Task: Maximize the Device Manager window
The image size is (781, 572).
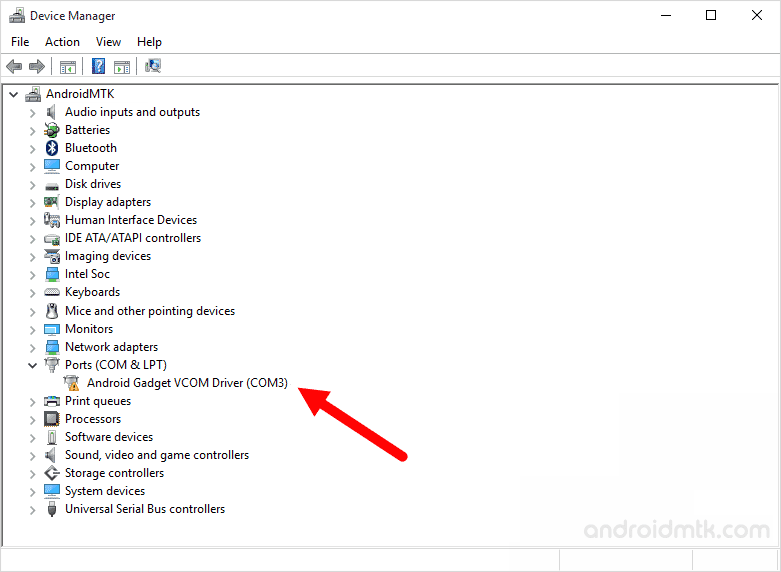Action: point(711,15)
